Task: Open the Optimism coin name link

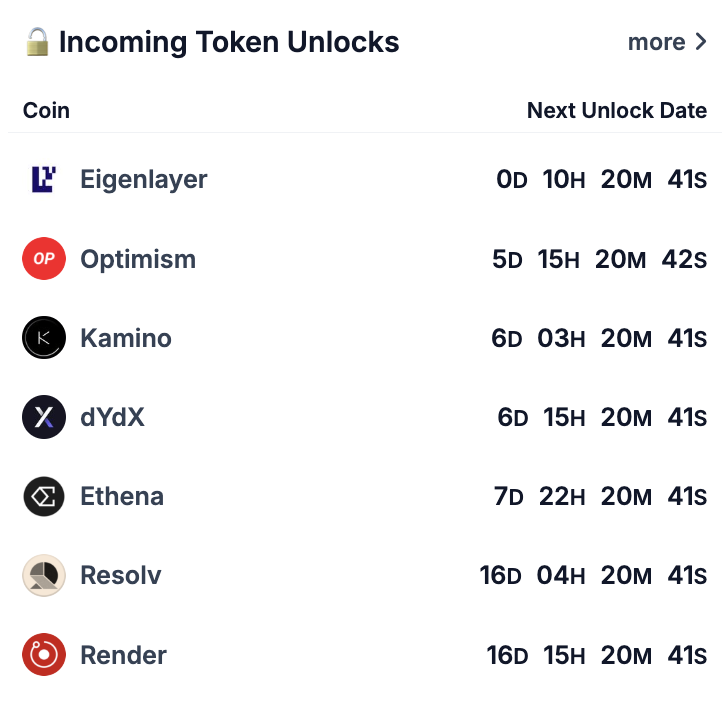Action: [x=138, y=259]
